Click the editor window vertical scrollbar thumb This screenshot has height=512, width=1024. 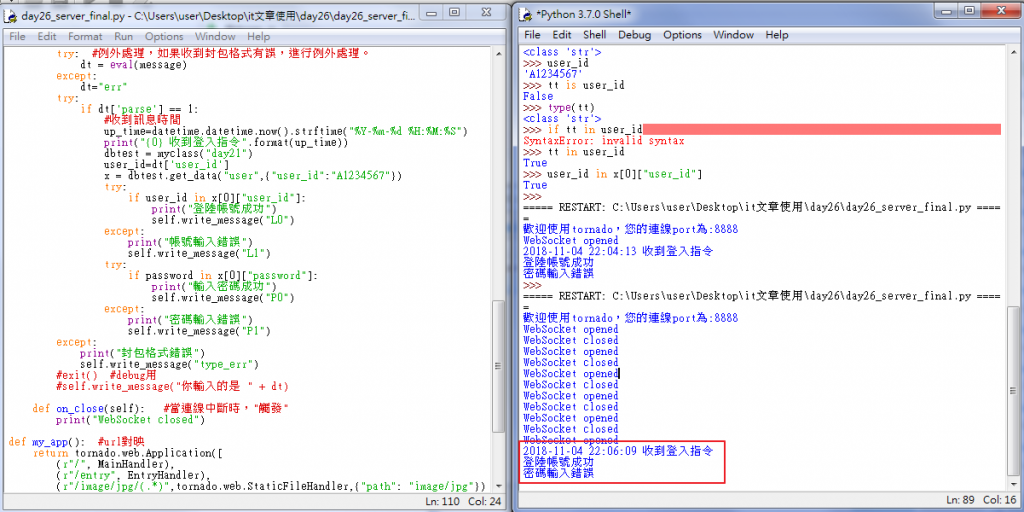pos(498,365)
